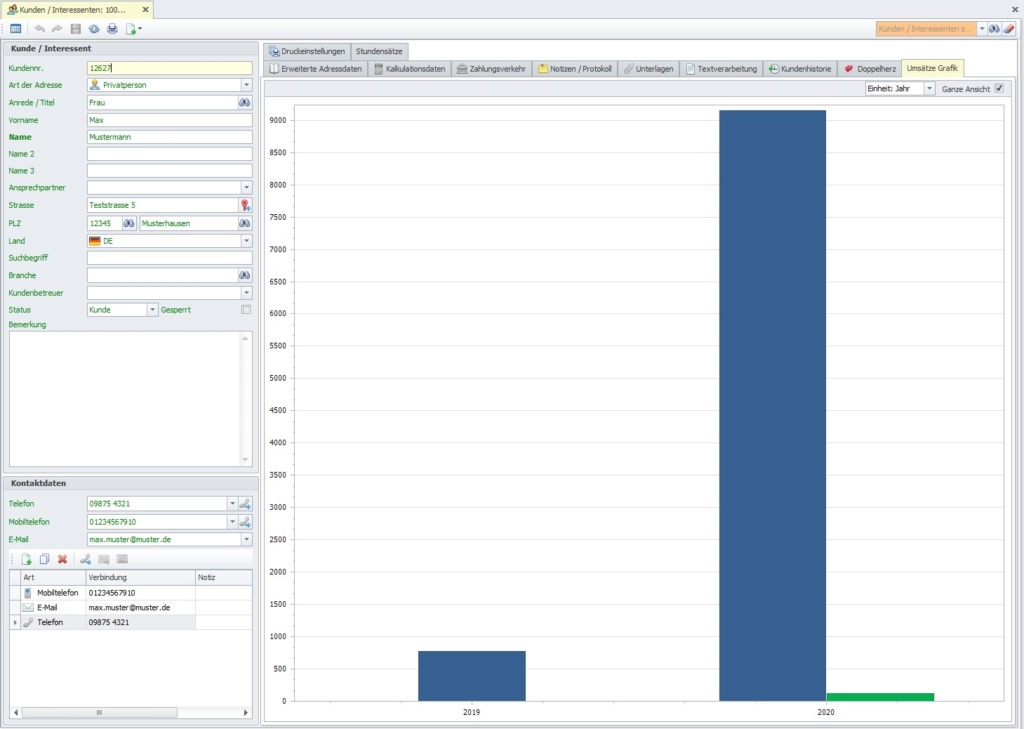Click the last gray icon in contact toolbar

122,559
